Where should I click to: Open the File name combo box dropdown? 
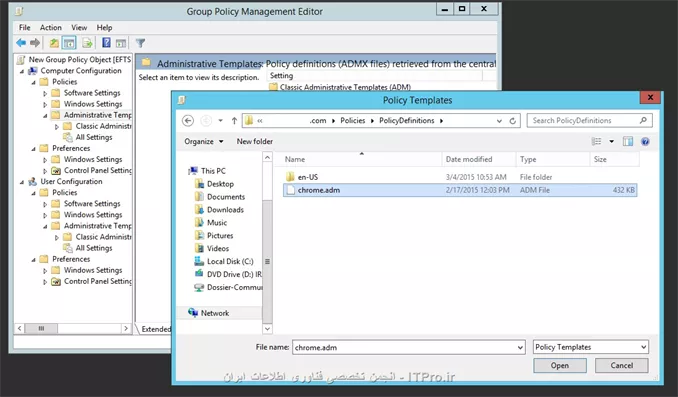pos(520,347)
